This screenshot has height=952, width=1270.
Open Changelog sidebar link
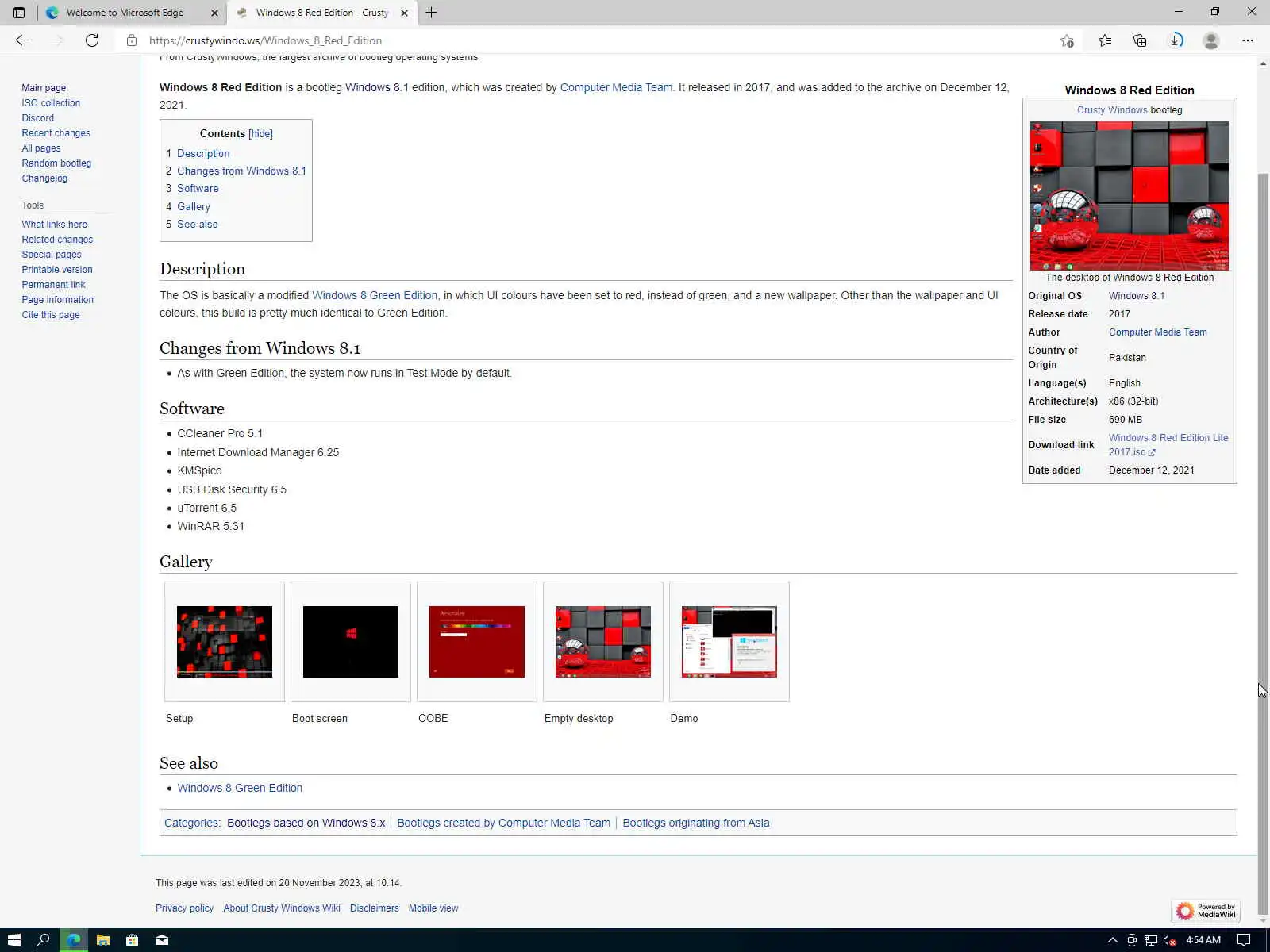tap(44, 178)
